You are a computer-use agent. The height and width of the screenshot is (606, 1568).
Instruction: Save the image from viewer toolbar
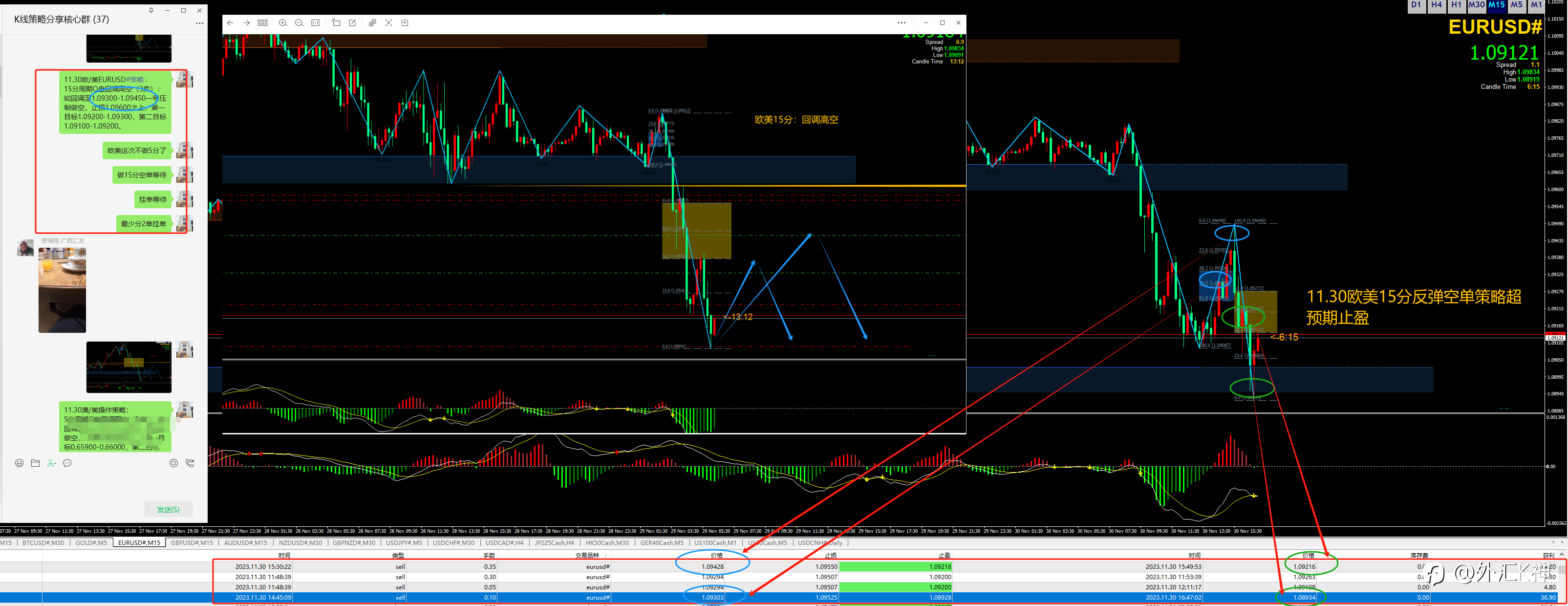(x=405, y=23)
